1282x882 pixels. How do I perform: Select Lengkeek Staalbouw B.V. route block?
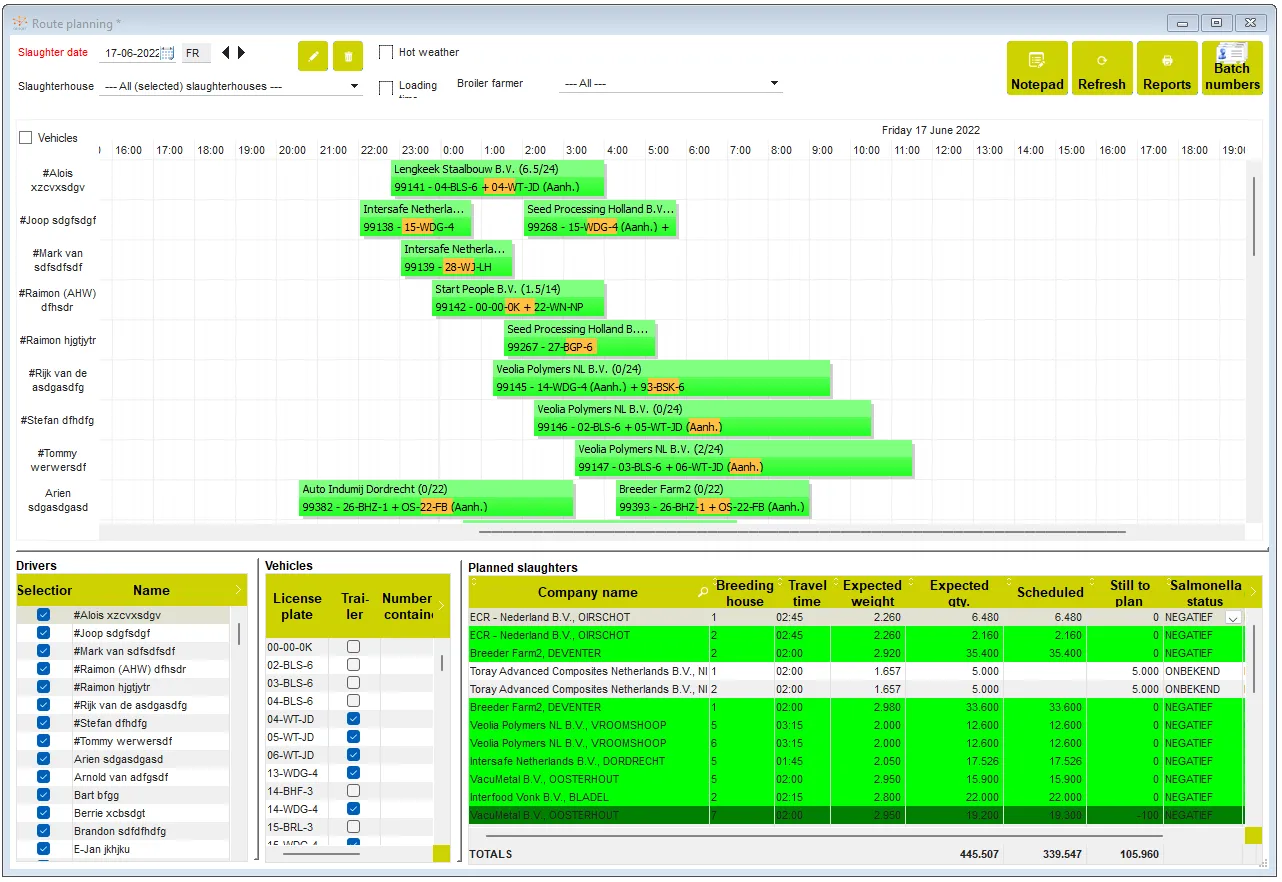(497, 178)
